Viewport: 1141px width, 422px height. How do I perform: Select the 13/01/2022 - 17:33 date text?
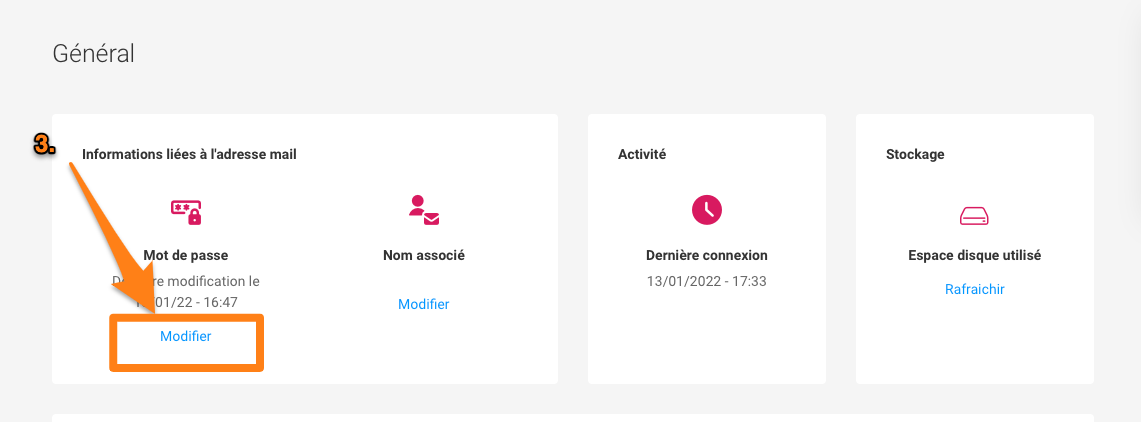click(x=707, y=281)
